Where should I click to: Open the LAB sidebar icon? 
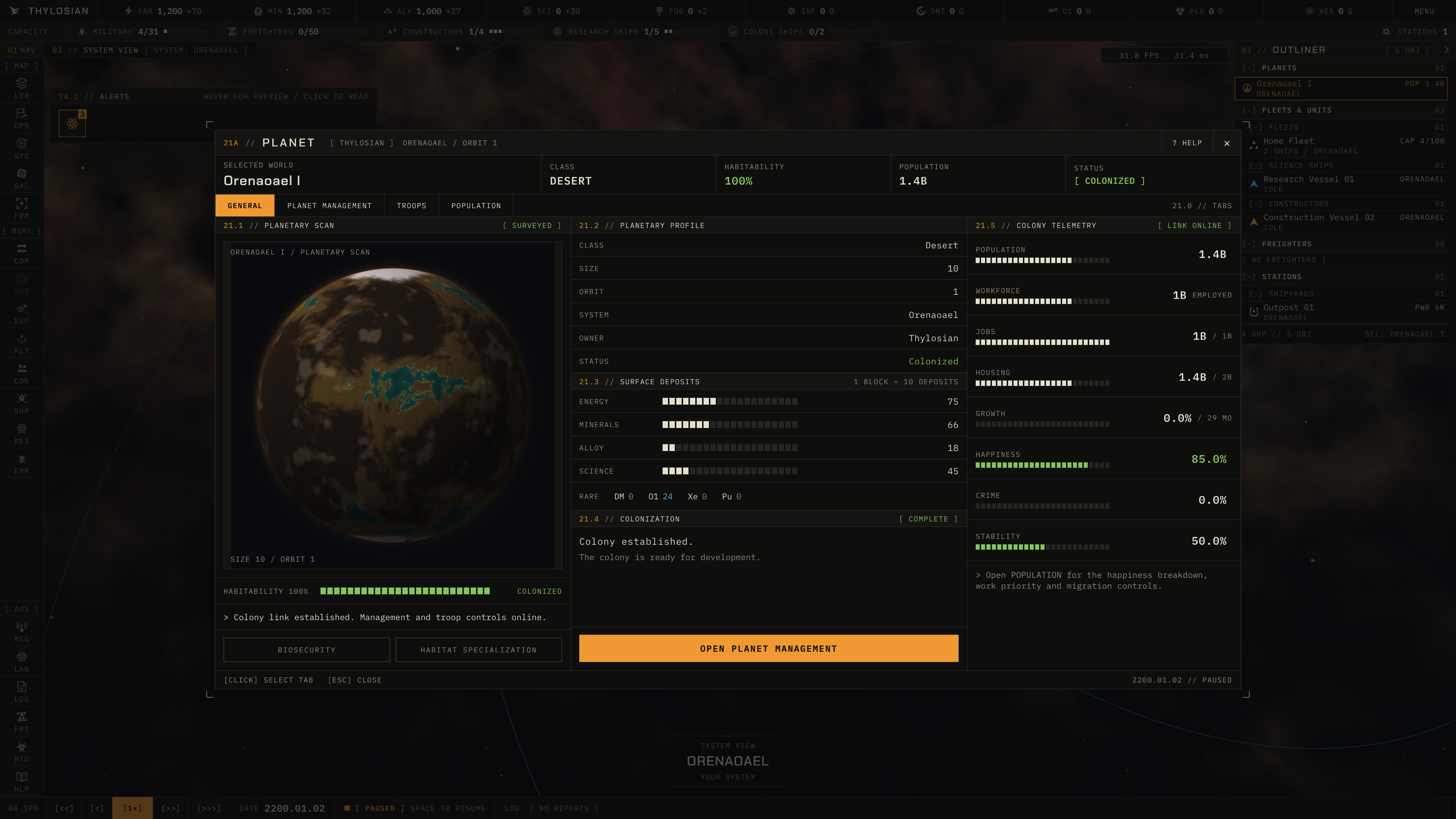[22, 661]
